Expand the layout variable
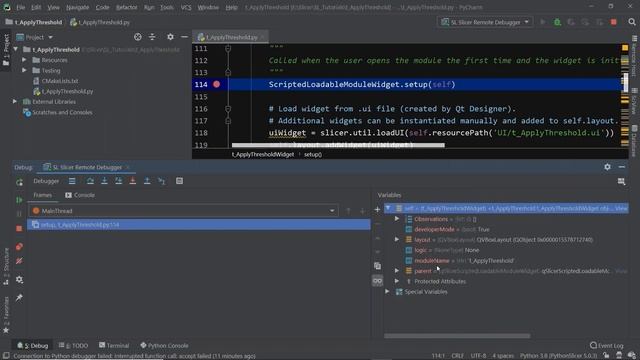 pos(397,240)
